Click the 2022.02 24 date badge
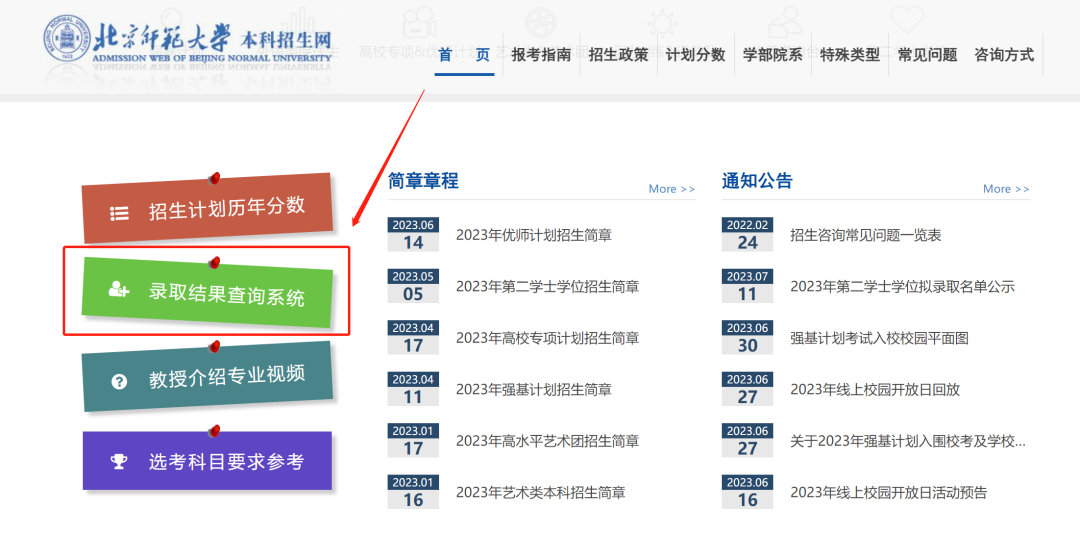Image resolution: width=1080 pixels, height=534 pixels. 747,235
